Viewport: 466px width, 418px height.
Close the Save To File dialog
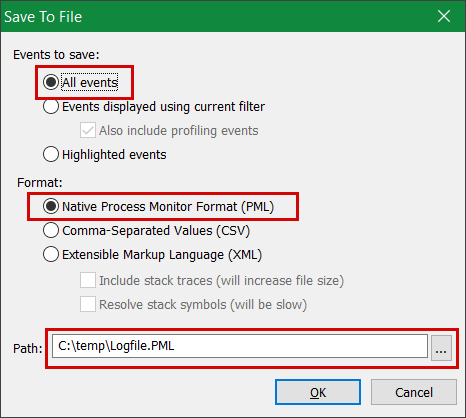coord(444,16)
